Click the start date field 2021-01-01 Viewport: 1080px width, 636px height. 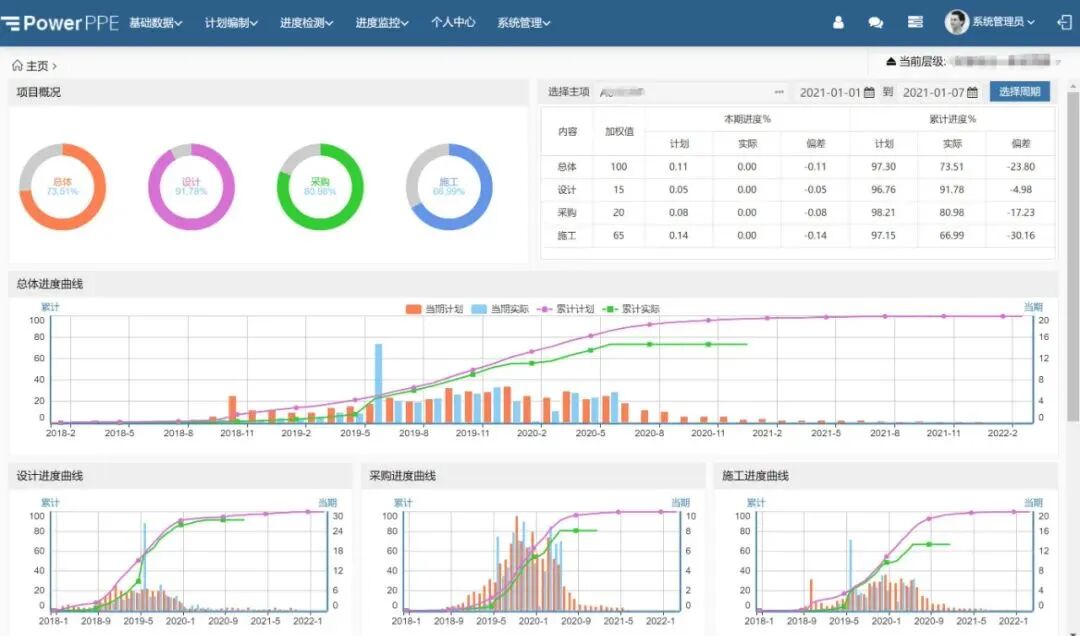(x=836, y=92)
